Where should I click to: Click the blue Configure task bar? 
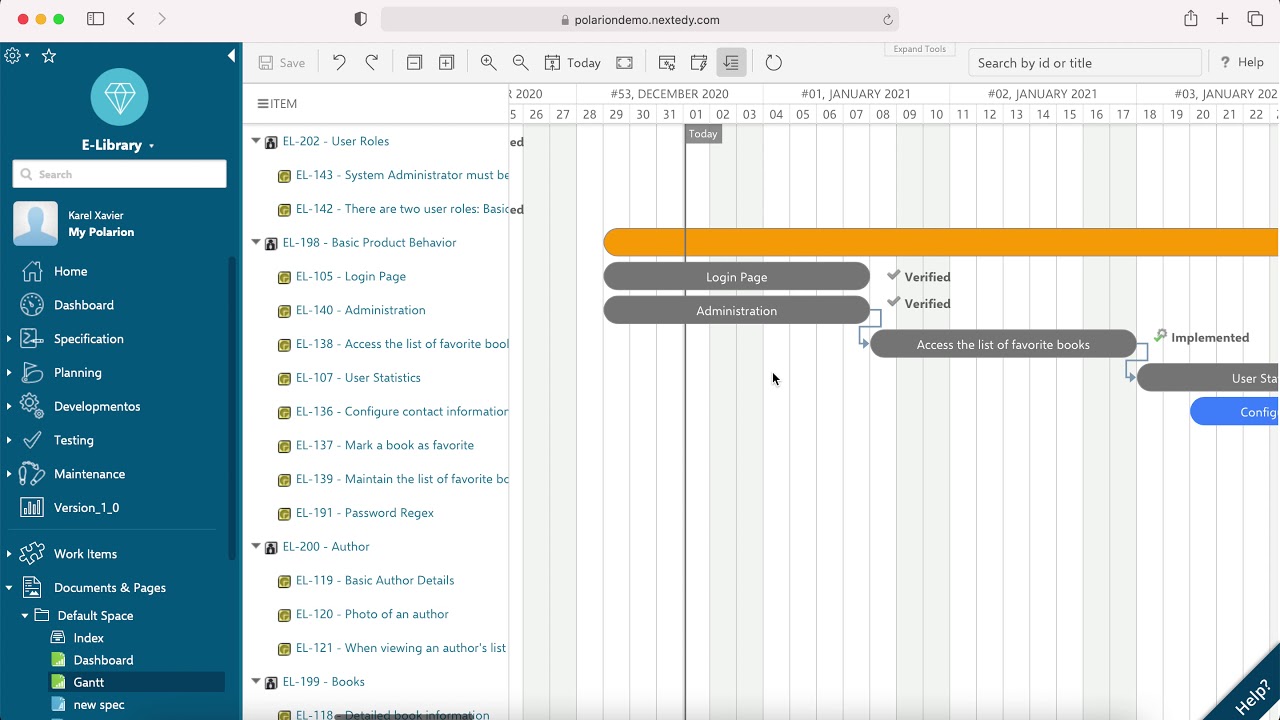(x=1235, y=412)
